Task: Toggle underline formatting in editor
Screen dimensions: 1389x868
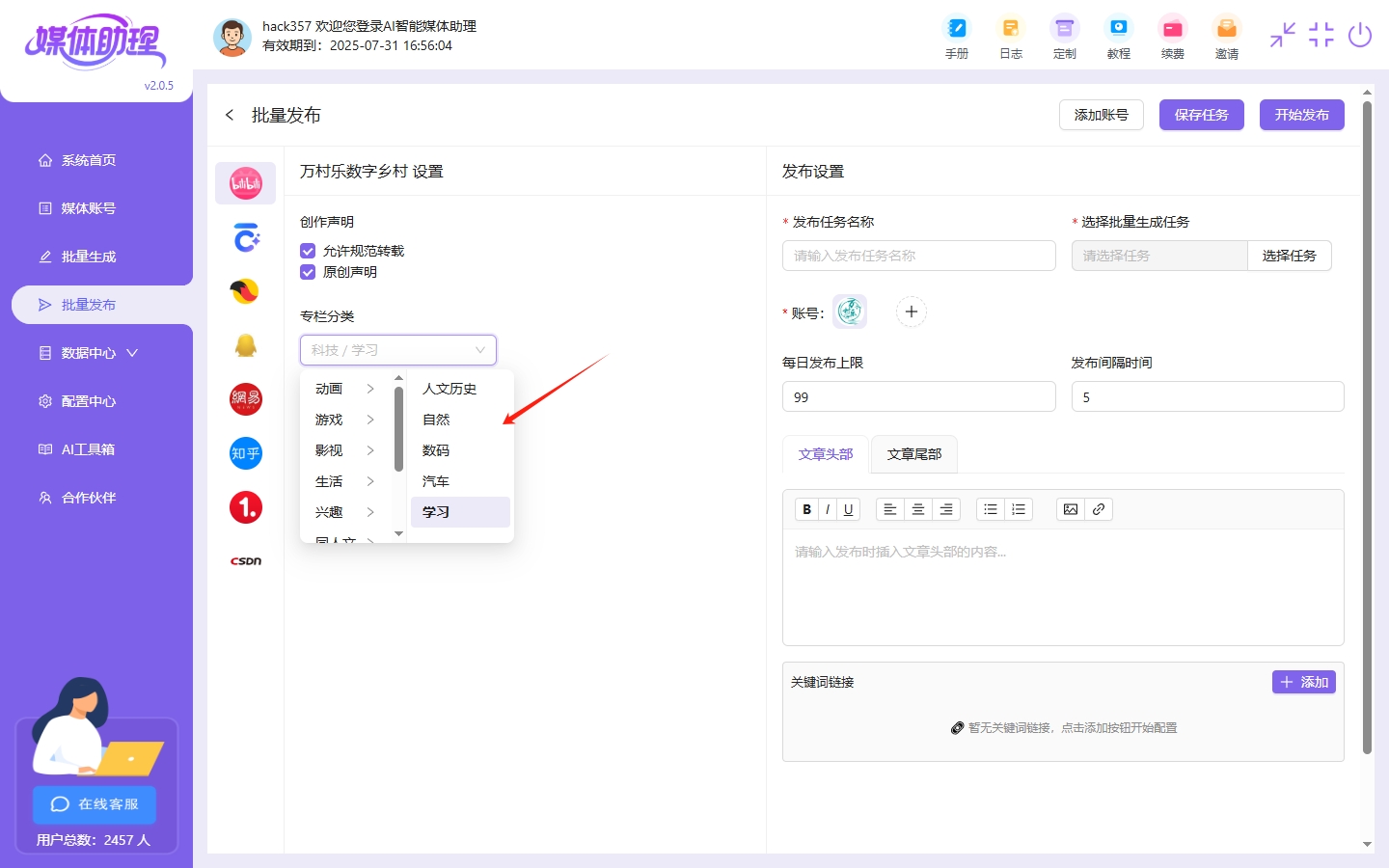Action: [x=848, y=509]
